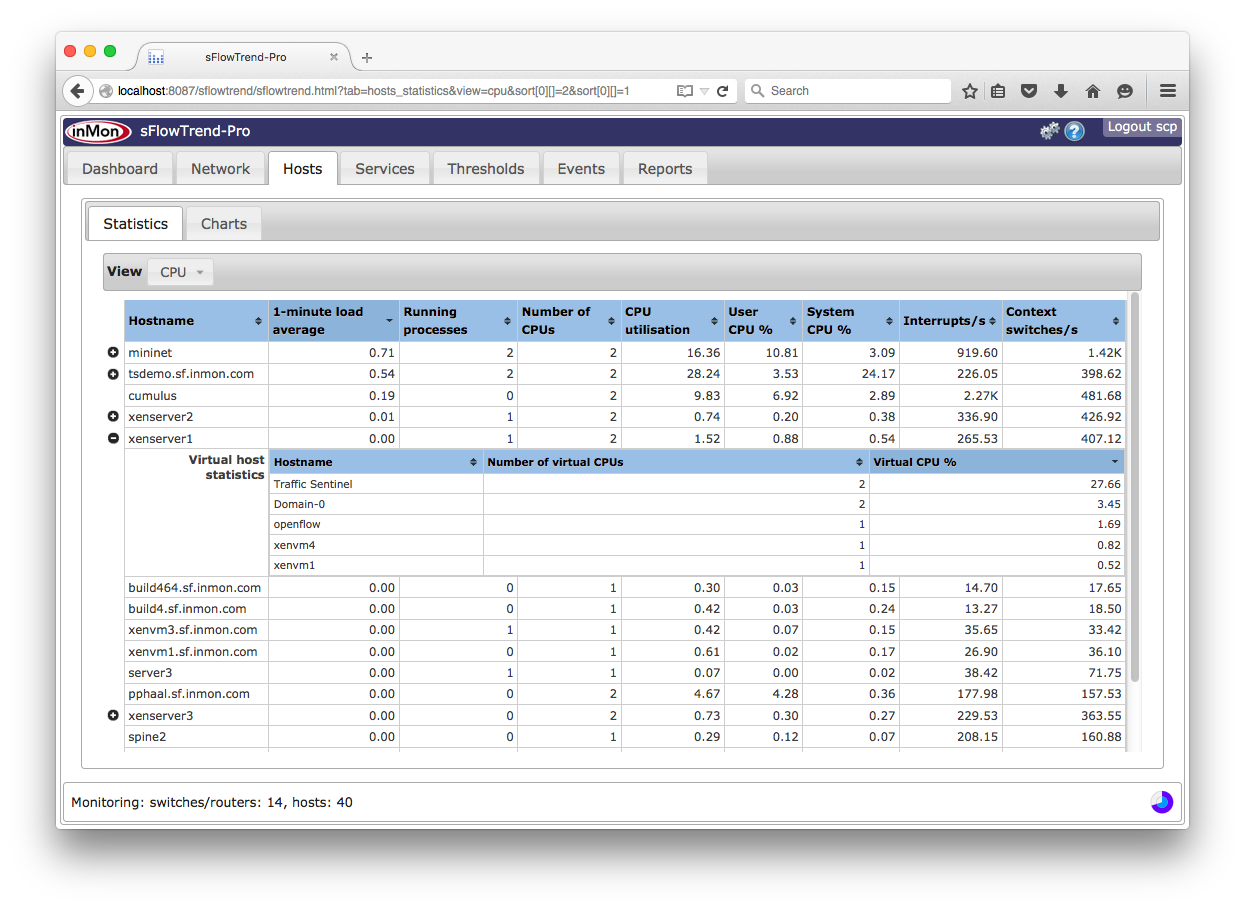
Task: Open the Reports tab
Action: [x=665, y=169]
